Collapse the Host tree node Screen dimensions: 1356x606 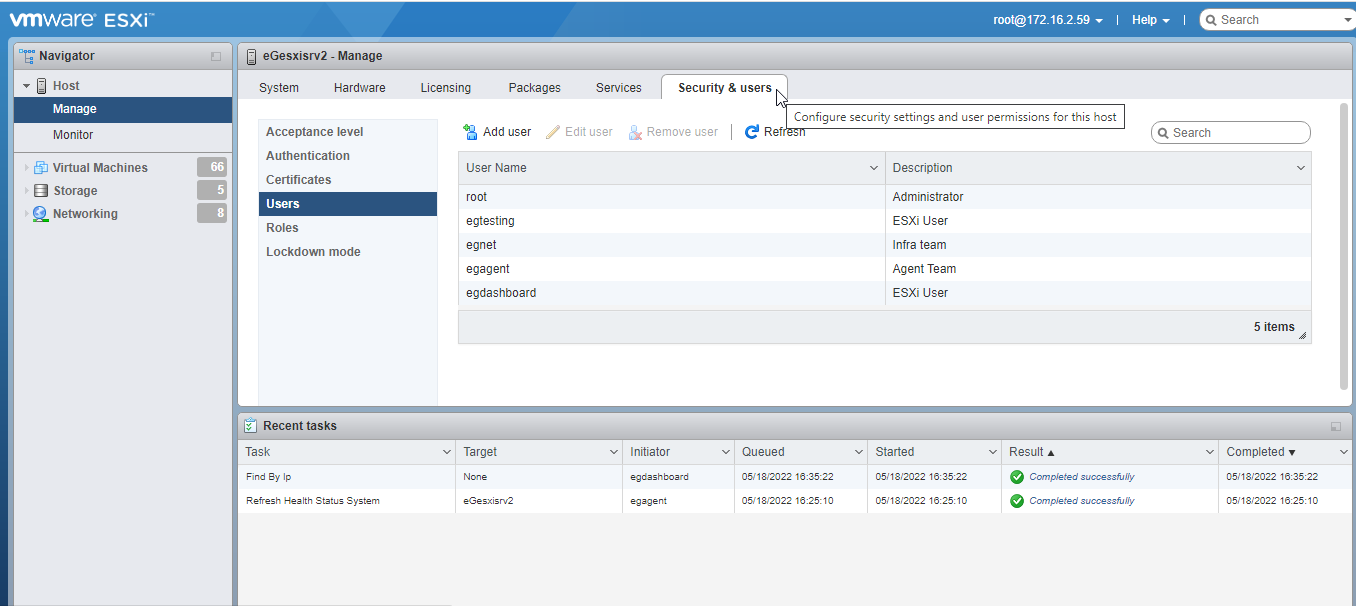[27, 86]
